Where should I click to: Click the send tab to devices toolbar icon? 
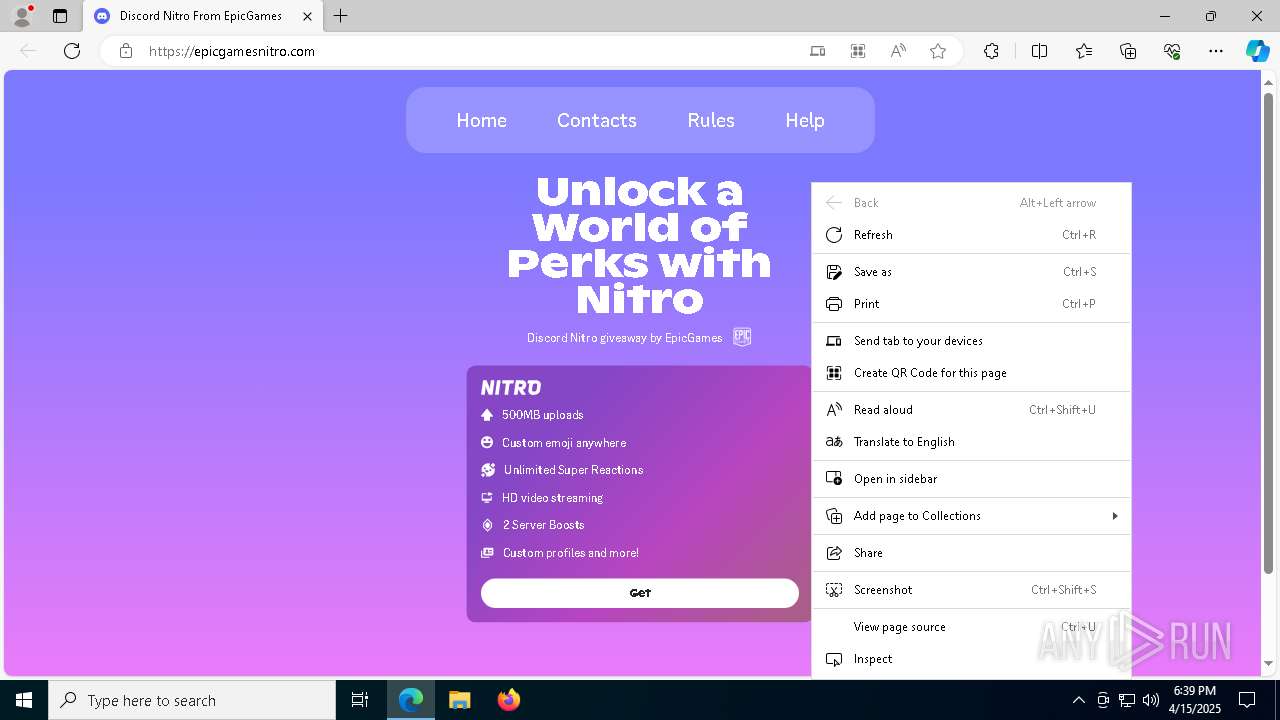(818, 51)
